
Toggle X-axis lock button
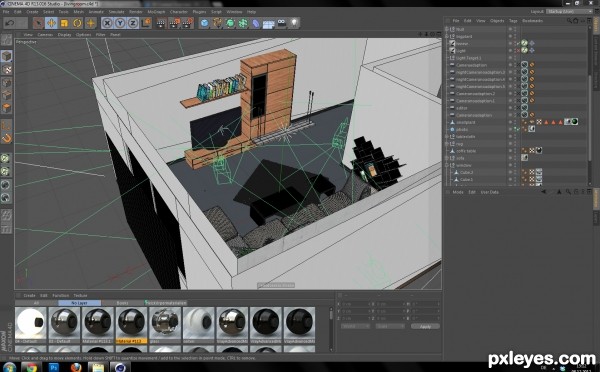click(107, 23)
